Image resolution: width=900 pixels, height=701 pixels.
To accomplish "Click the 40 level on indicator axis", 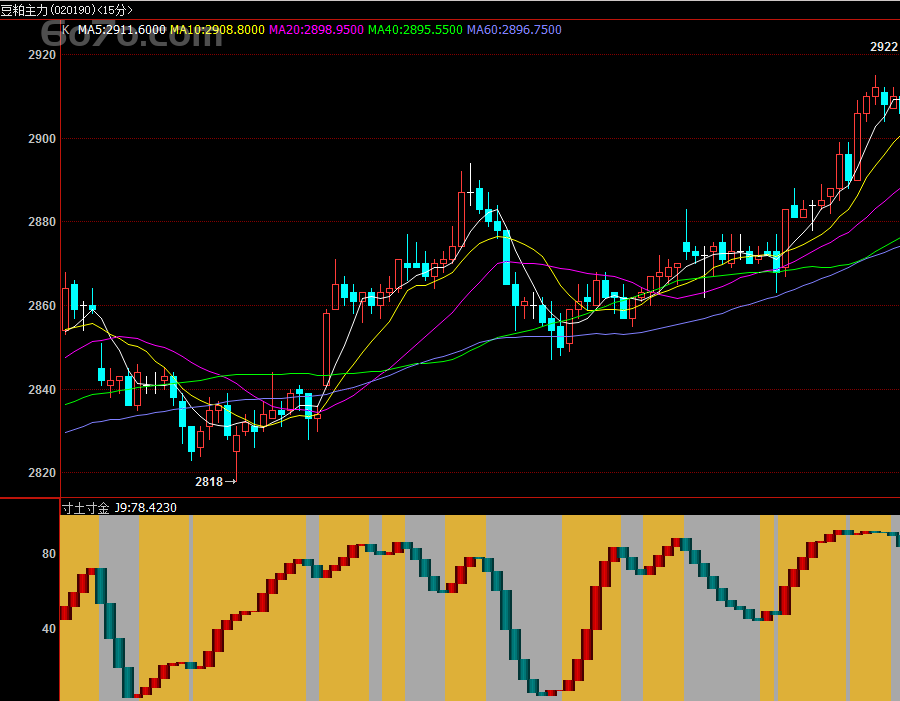I will click(49, 629).
